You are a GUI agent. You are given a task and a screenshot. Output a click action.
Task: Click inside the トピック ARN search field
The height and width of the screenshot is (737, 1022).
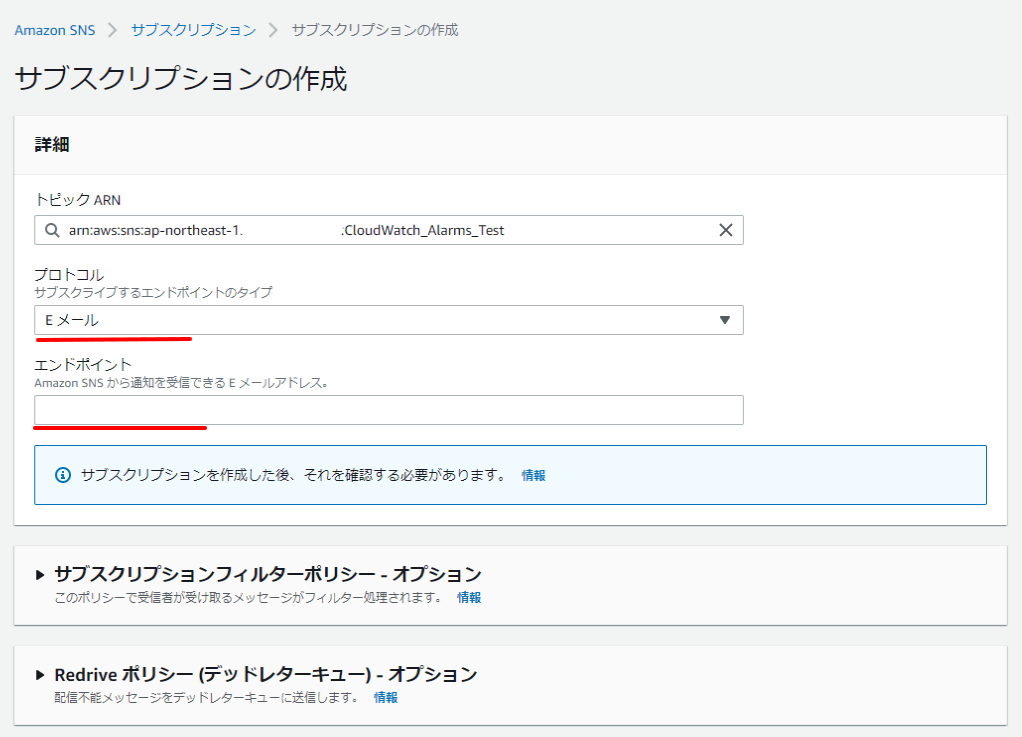pyautogui.click(x=388, y=230)
